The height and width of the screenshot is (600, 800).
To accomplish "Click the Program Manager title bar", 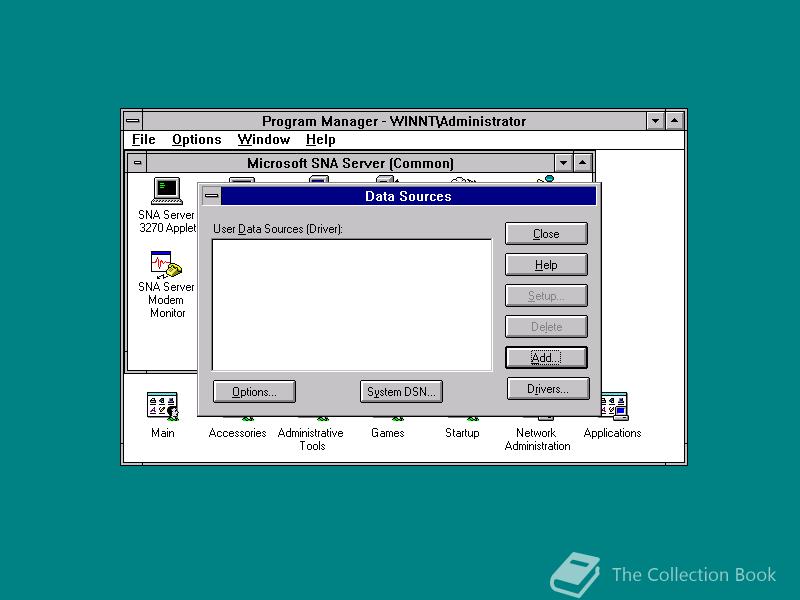I will tap(394, 121).
